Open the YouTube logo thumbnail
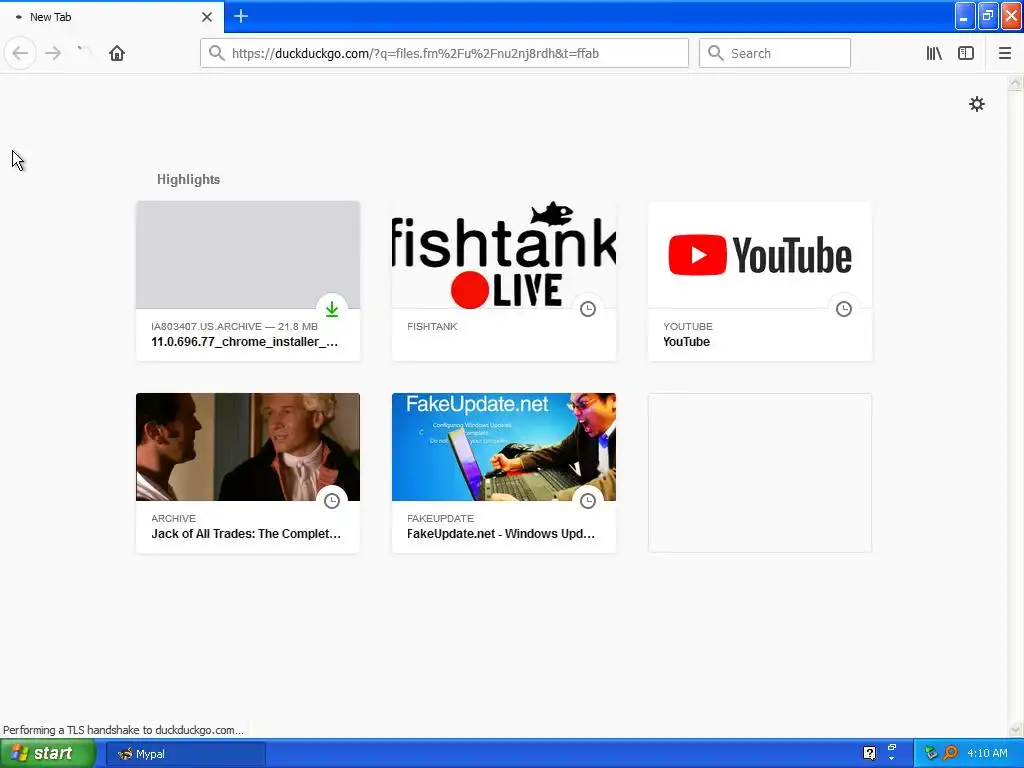This screenshot has height=768, width=1024. coord(760,255)
